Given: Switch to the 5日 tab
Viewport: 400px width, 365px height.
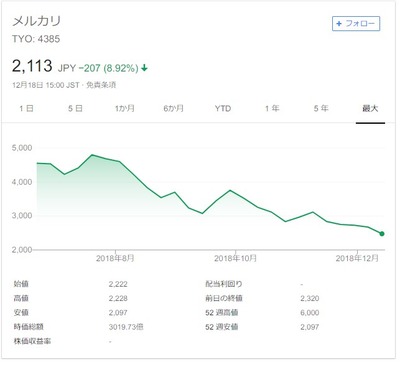Looking at the screenshot, I should point(75,108).
